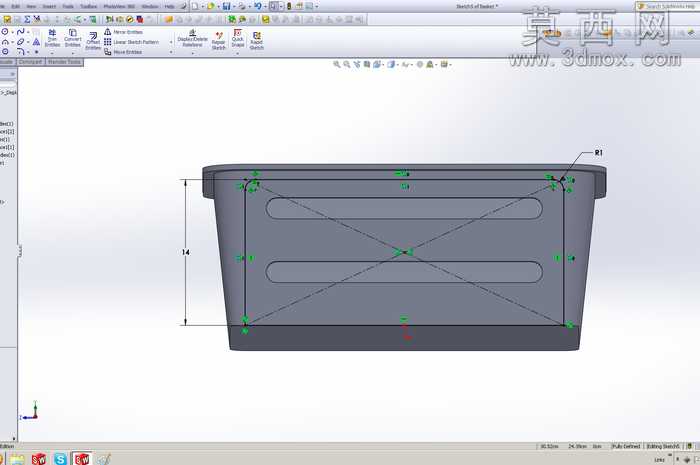
Task: Click active SolidWorks taskbar button
Action: [x=82, y=458]
